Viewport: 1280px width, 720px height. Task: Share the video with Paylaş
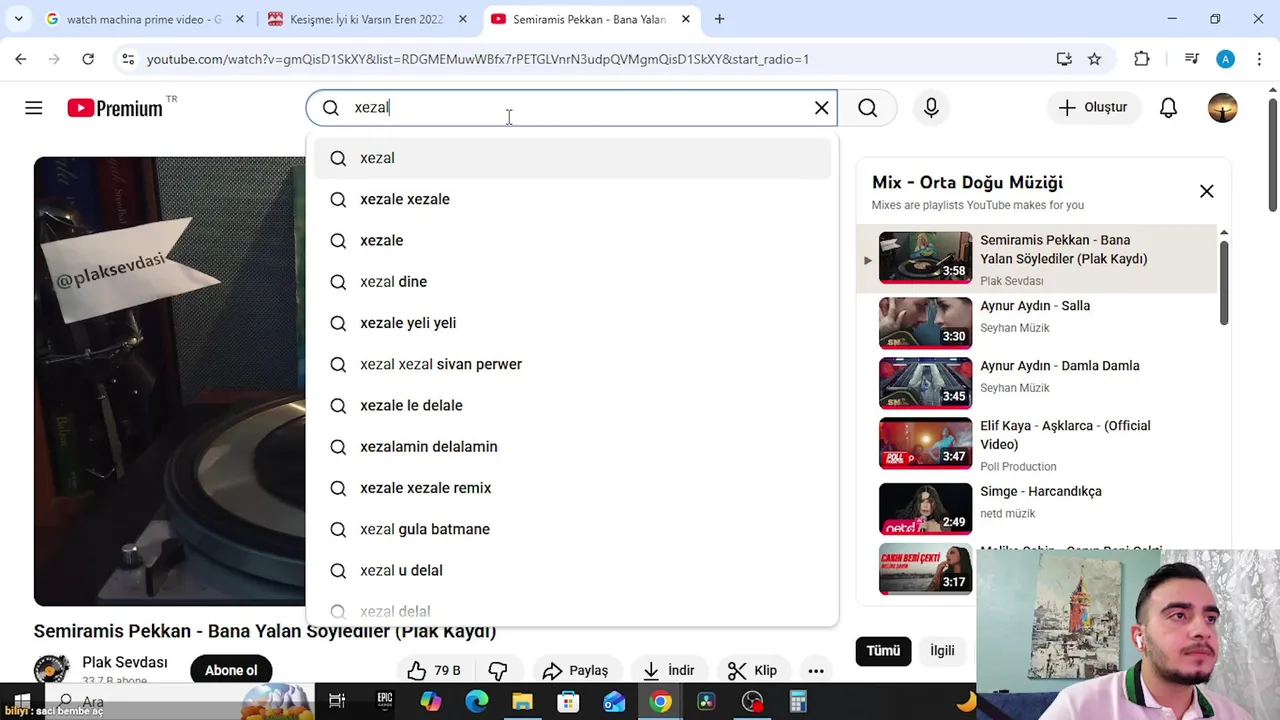click(575, 670)
